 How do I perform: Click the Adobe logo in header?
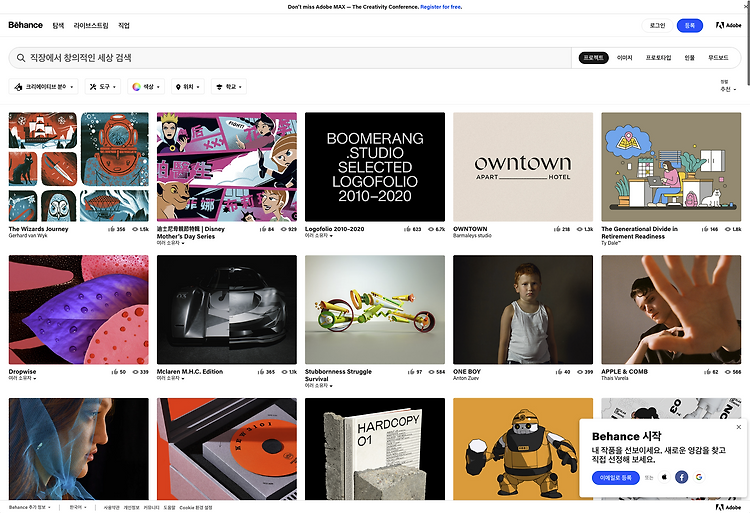point(728,25)
